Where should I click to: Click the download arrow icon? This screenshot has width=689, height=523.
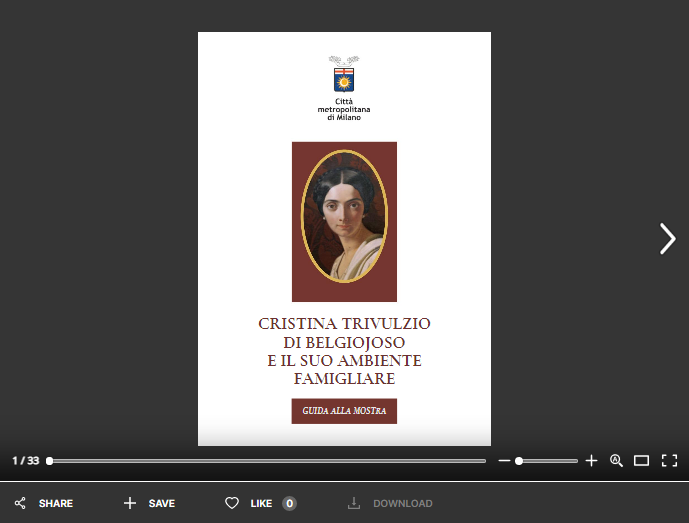coord(353,503)
